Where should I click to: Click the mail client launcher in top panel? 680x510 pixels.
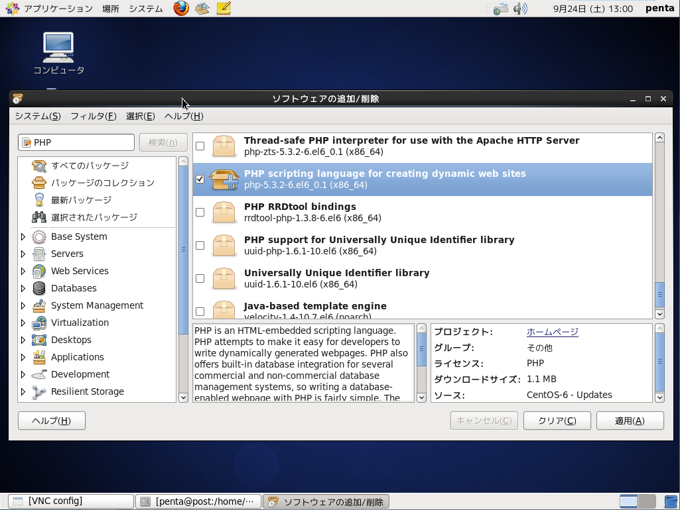tap(202, 8)
